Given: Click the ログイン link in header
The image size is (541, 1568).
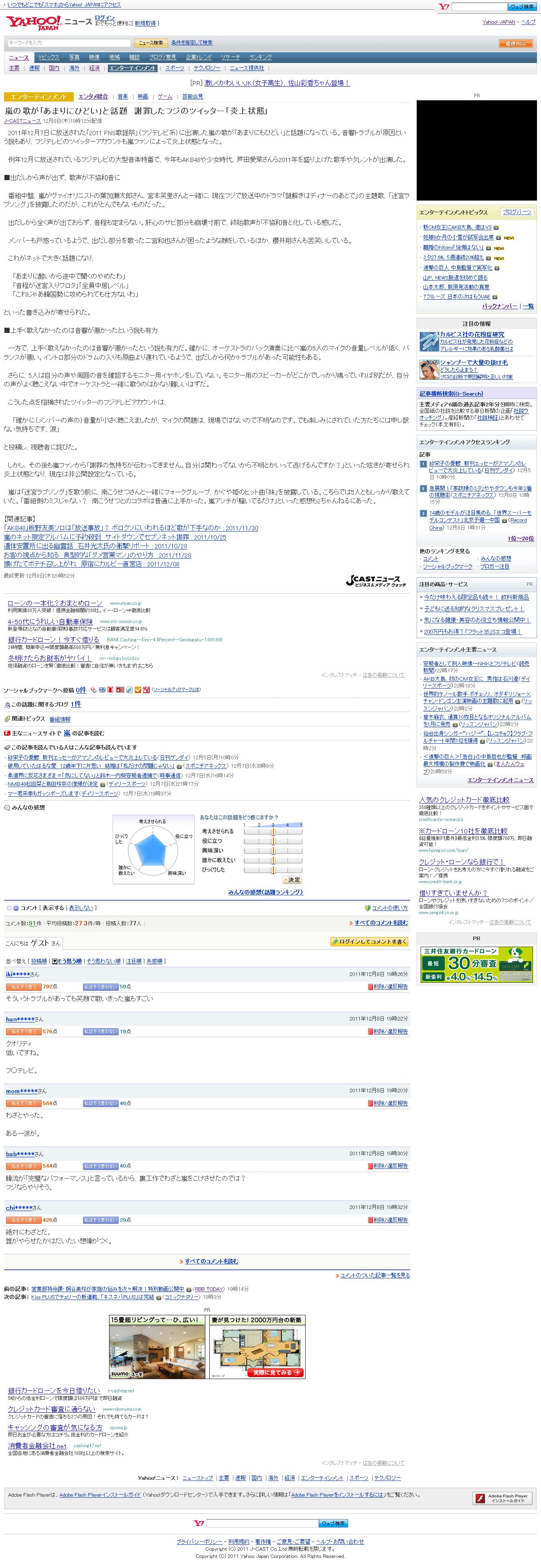Looking at the screenshot, I should click(105, 18).
